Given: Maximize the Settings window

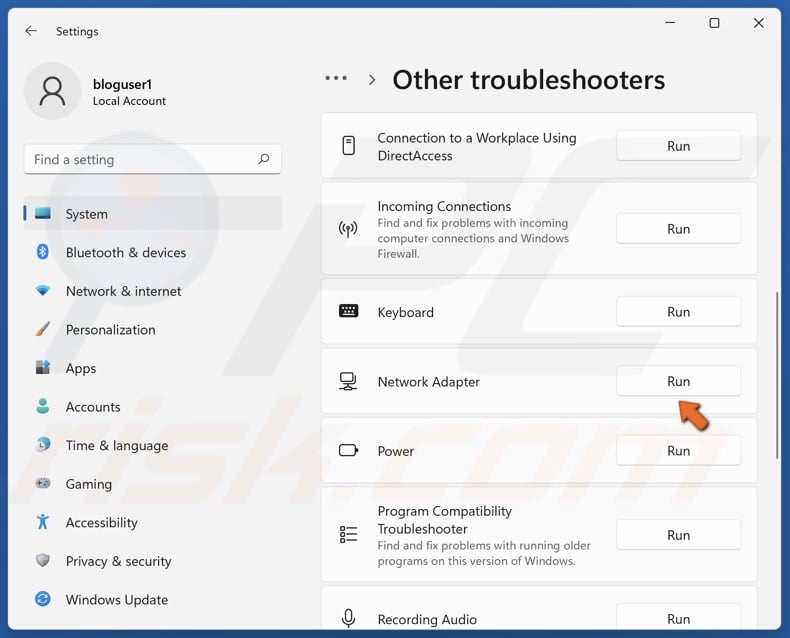Looking at the screenshot, I should [714, 23].
